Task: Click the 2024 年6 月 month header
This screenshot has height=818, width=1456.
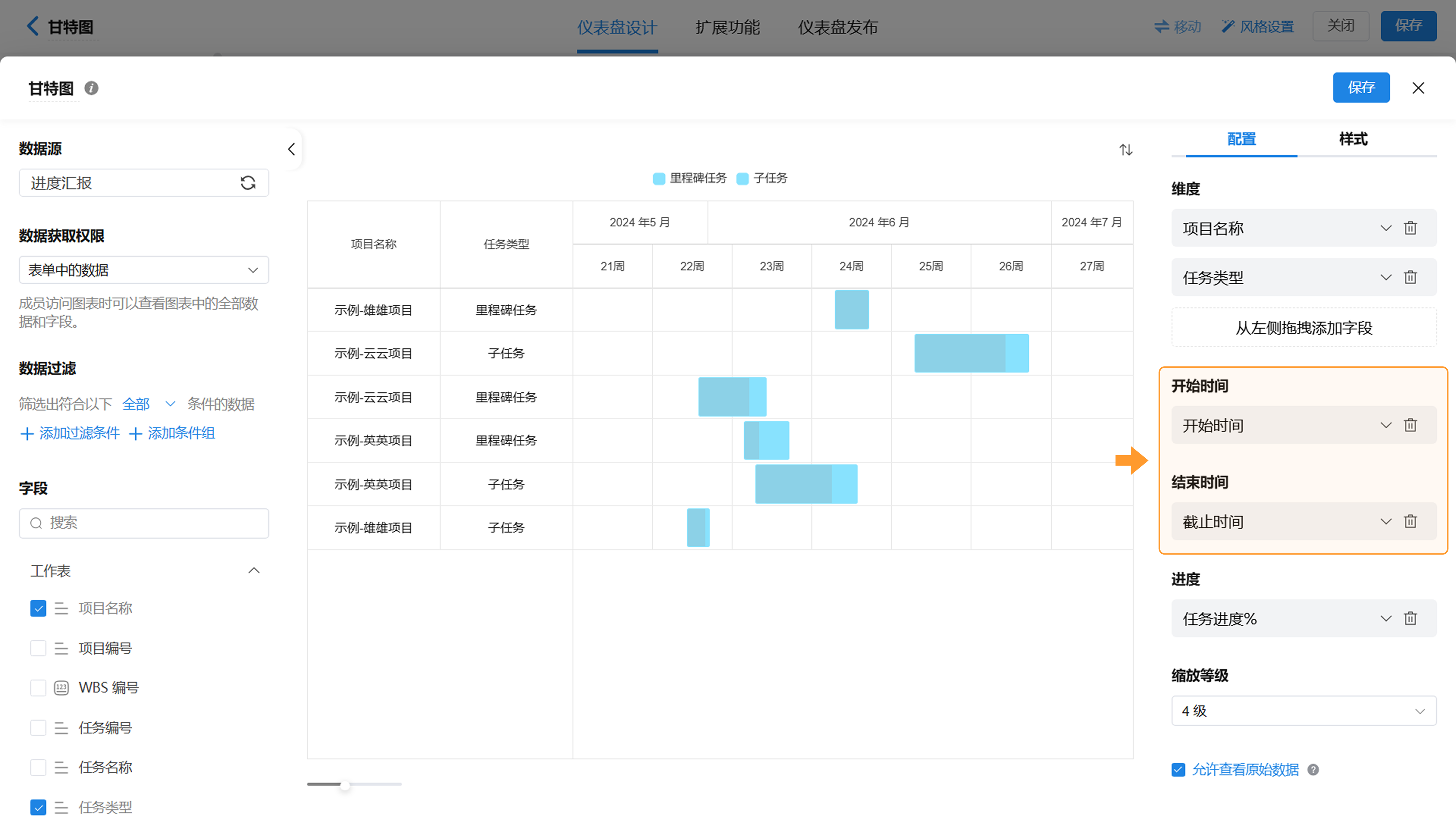Action: click(x=879, y=223)
